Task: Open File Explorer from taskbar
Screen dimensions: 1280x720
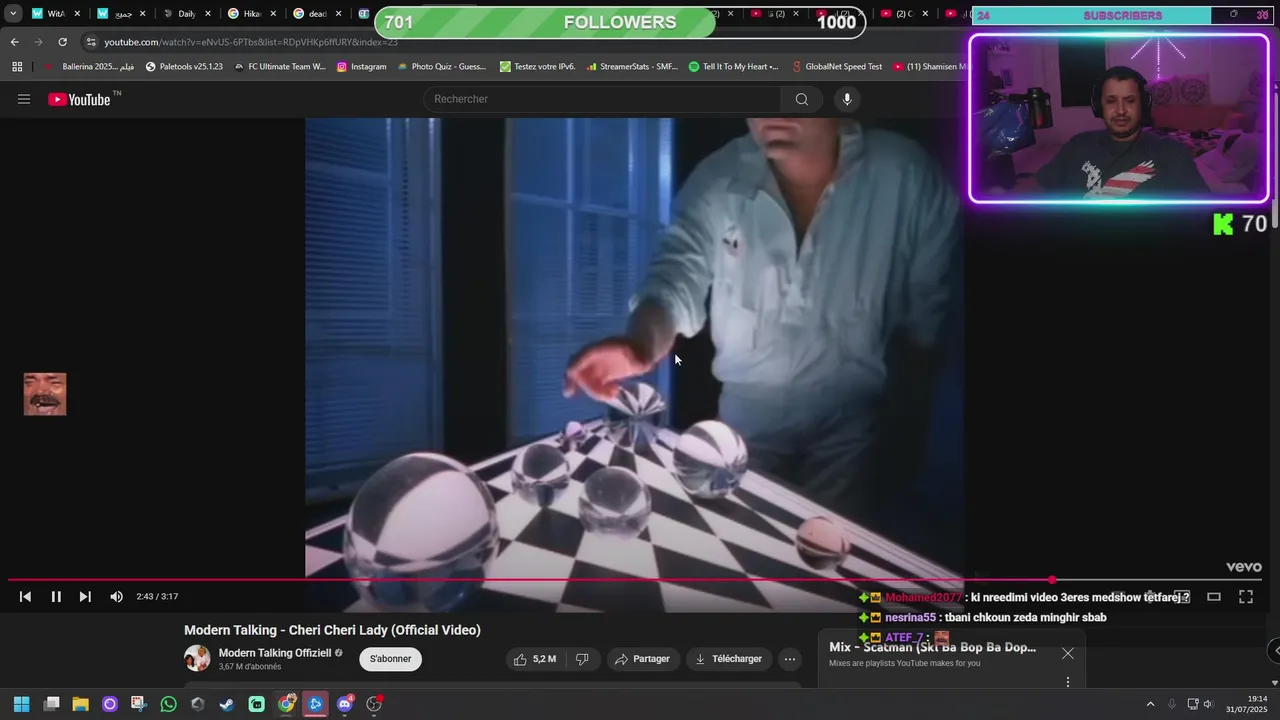Action: [80, 704]
